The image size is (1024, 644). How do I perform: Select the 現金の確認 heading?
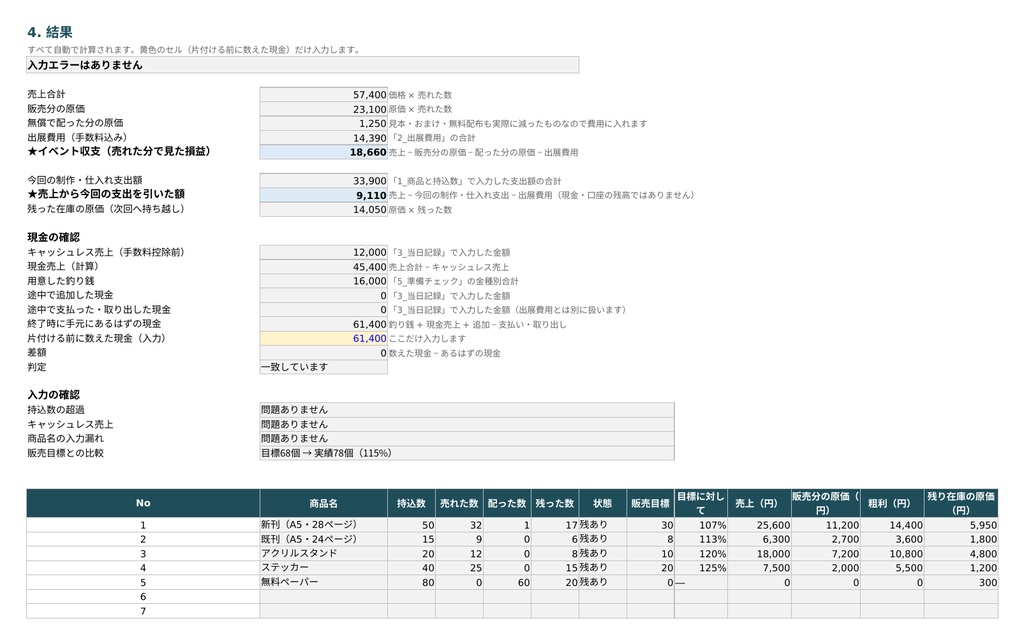pos(54,237)
